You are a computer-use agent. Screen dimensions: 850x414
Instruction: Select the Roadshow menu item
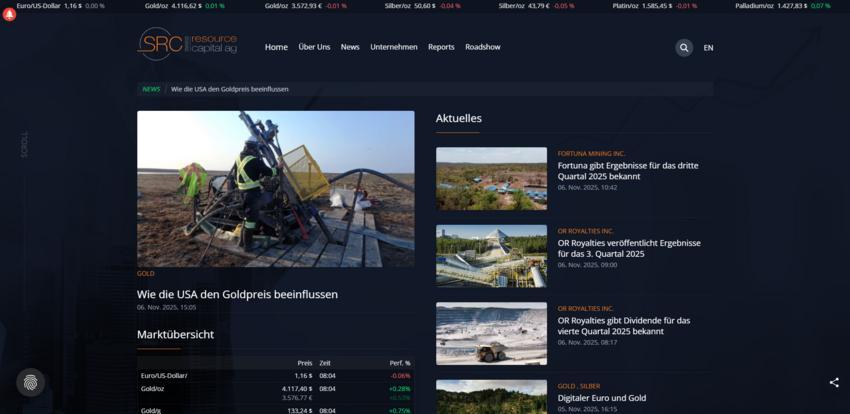click(x=483, y=47)
